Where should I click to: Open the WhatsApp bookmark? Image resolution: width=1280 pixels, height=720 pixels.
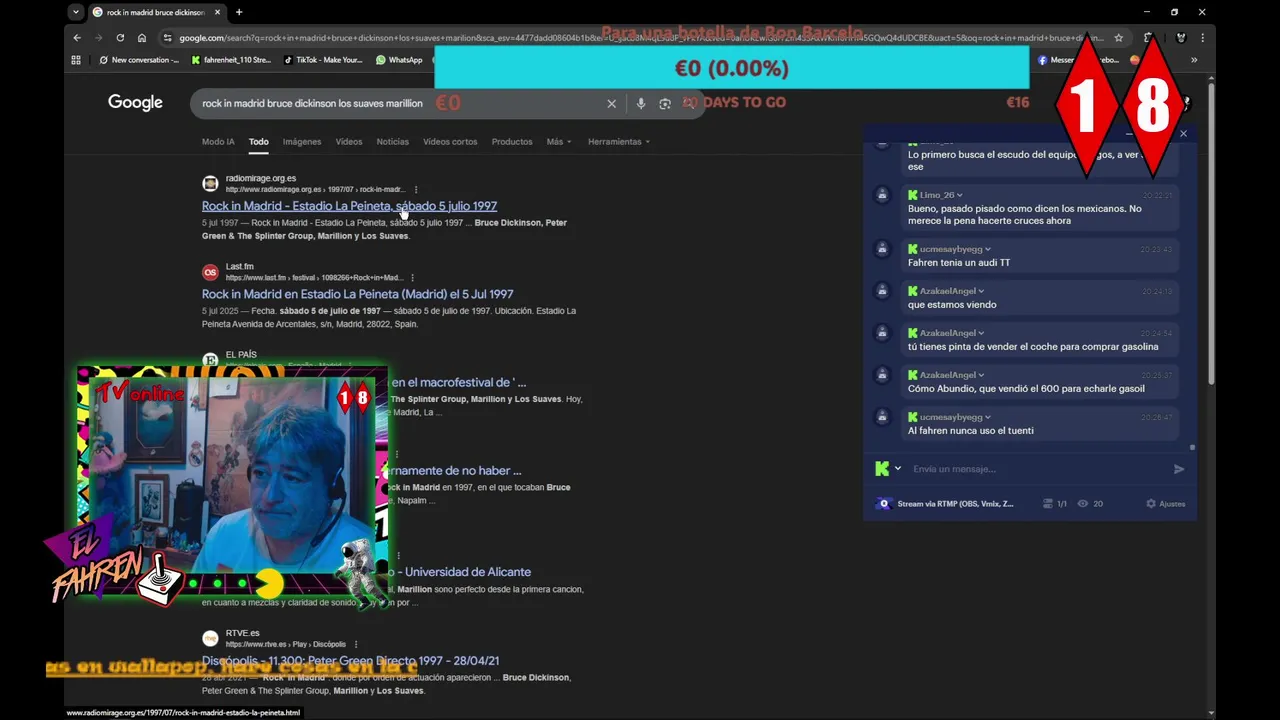pos(399,60)
